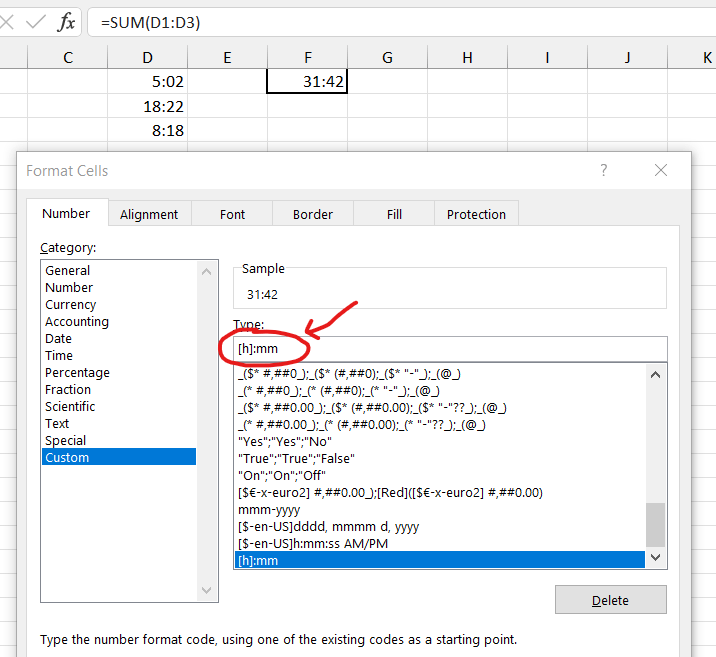Click the =SUM(D1:D3) formula bar
This screenshot has width=716, height=657.
[x=402, y=22]
